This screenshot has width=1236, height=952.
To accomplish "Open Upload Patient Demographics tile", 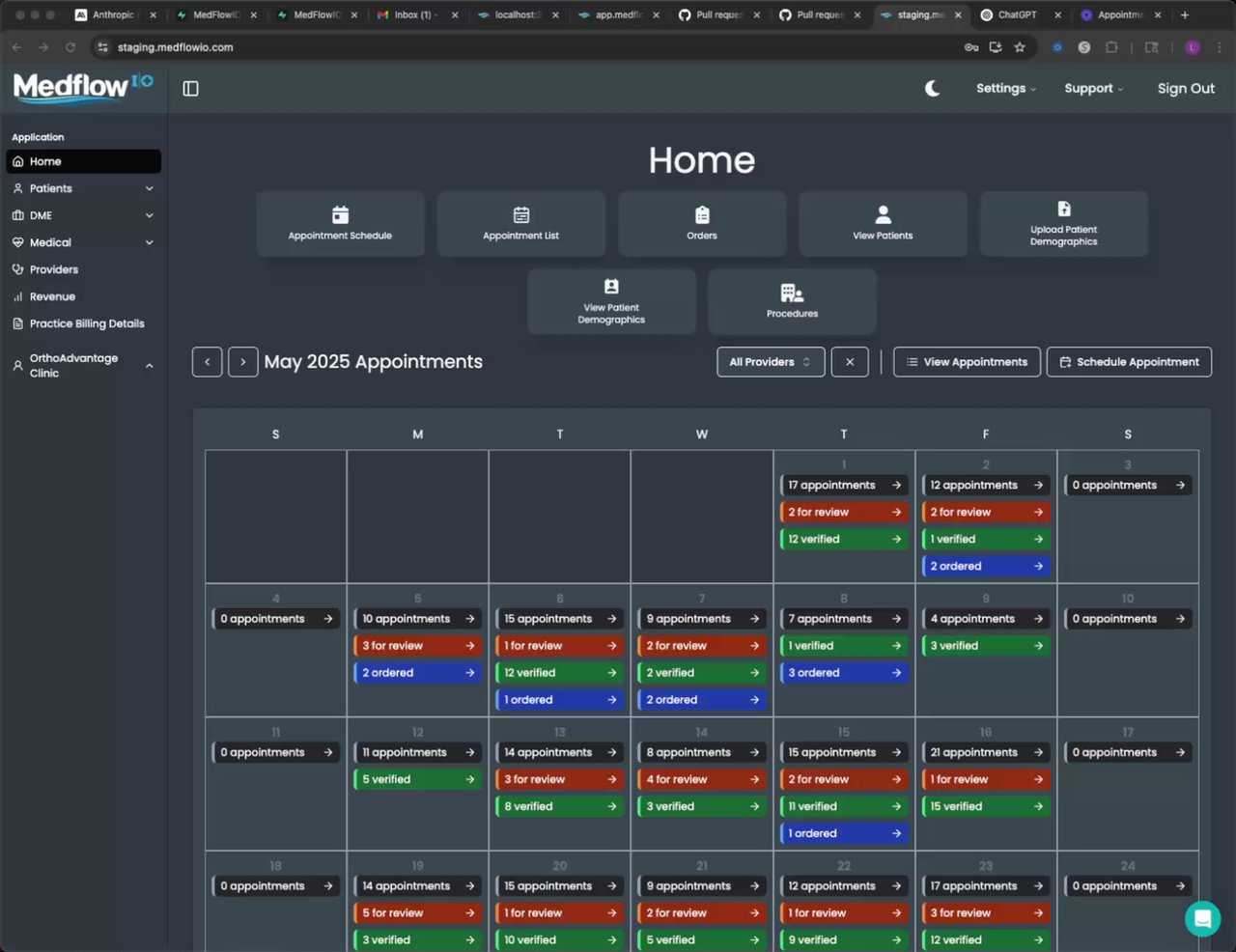I will coord(1063,224).
